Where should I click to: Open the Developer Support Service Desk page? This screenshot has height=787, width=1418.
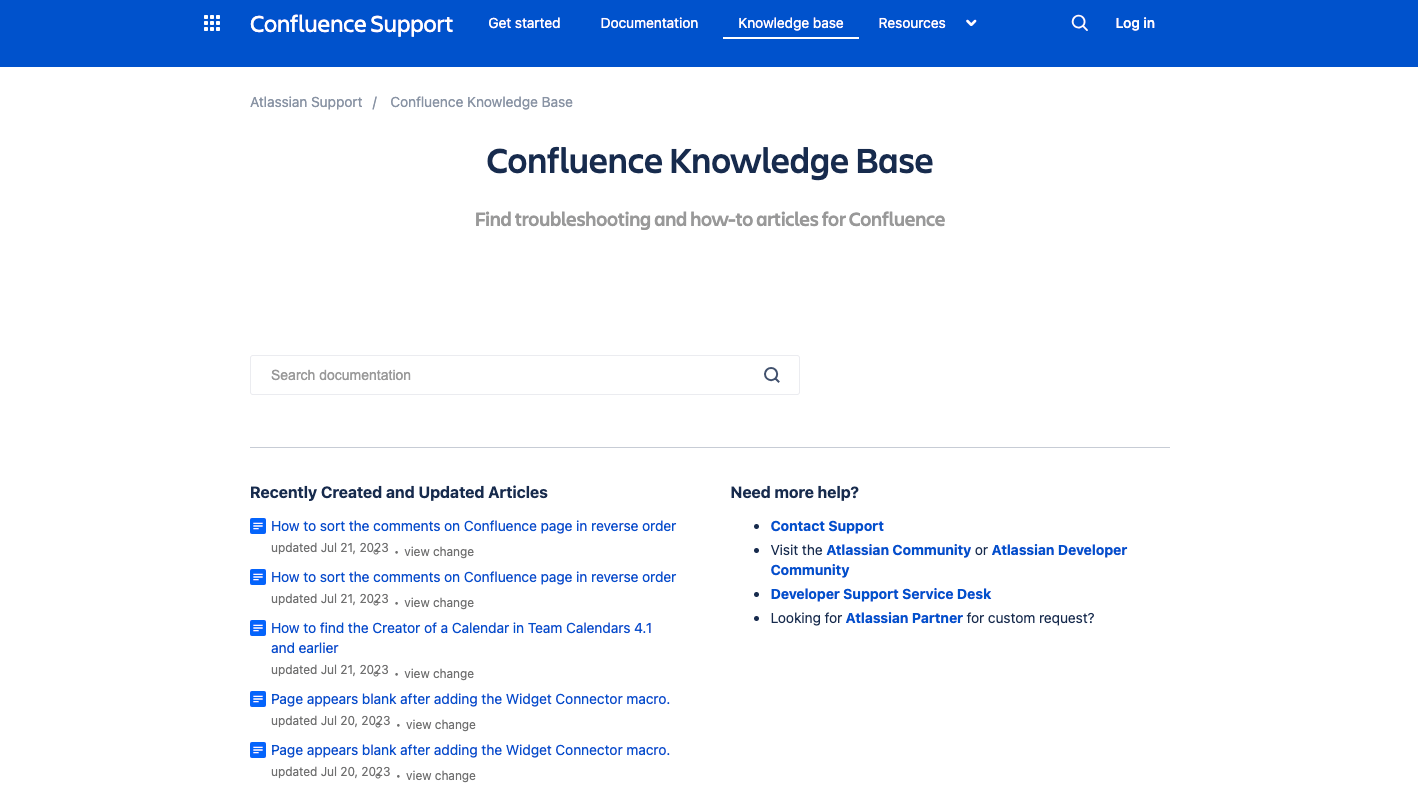click(x=880, y=593)
